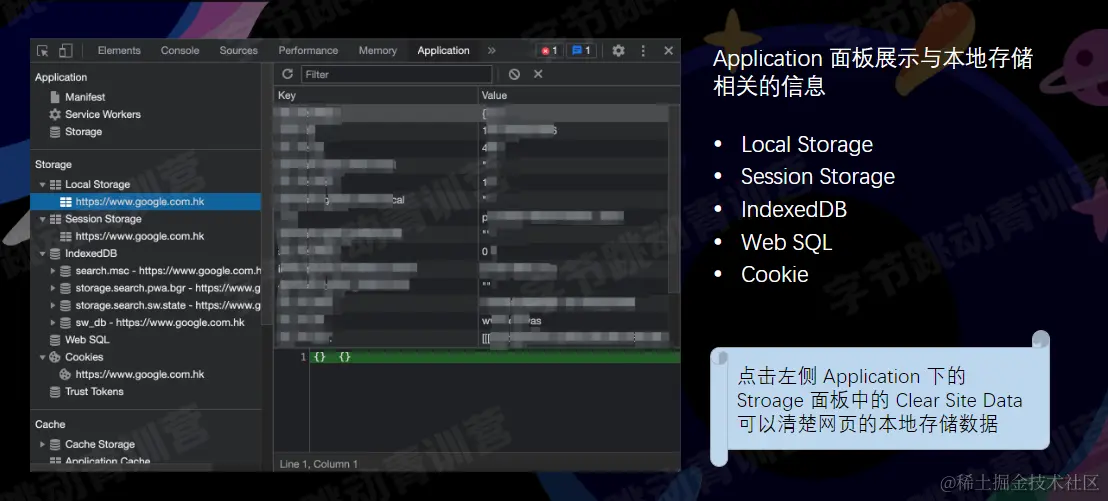1108x501 pixels.
Task: Click the Session Storage label
Action: (103, 219)
